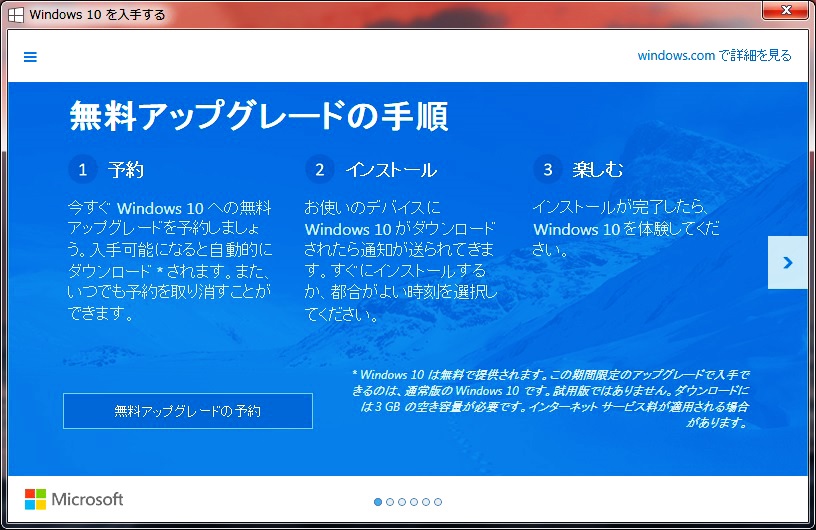Open the hamburger menu icon

[30, 57]
